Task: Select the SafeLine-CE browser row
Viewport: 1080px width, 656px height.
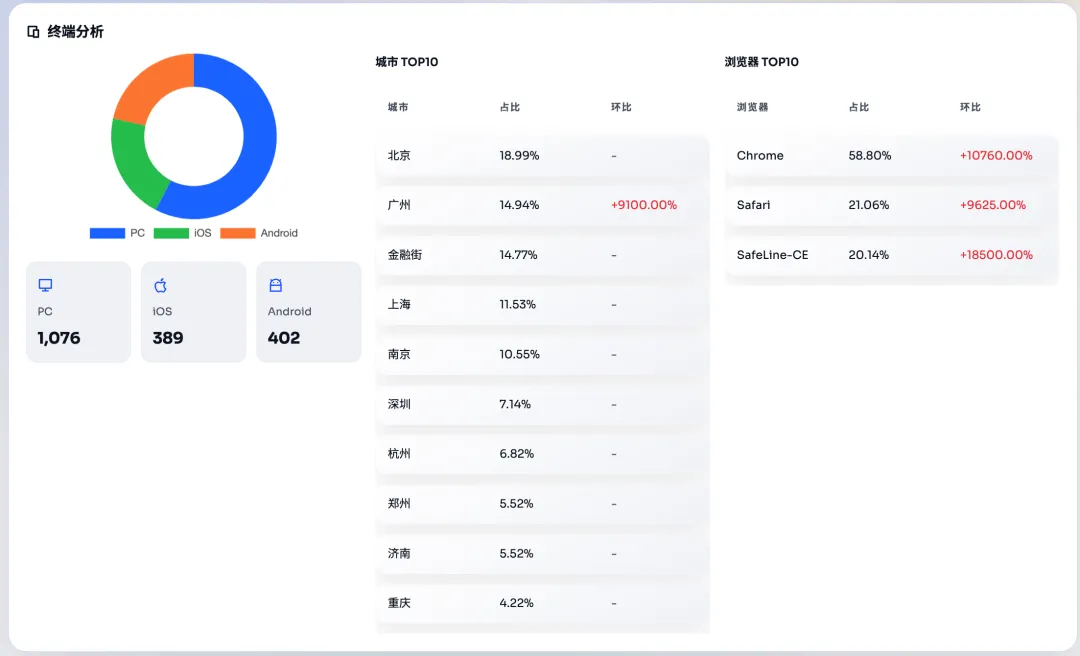Action: click(891, 255)
